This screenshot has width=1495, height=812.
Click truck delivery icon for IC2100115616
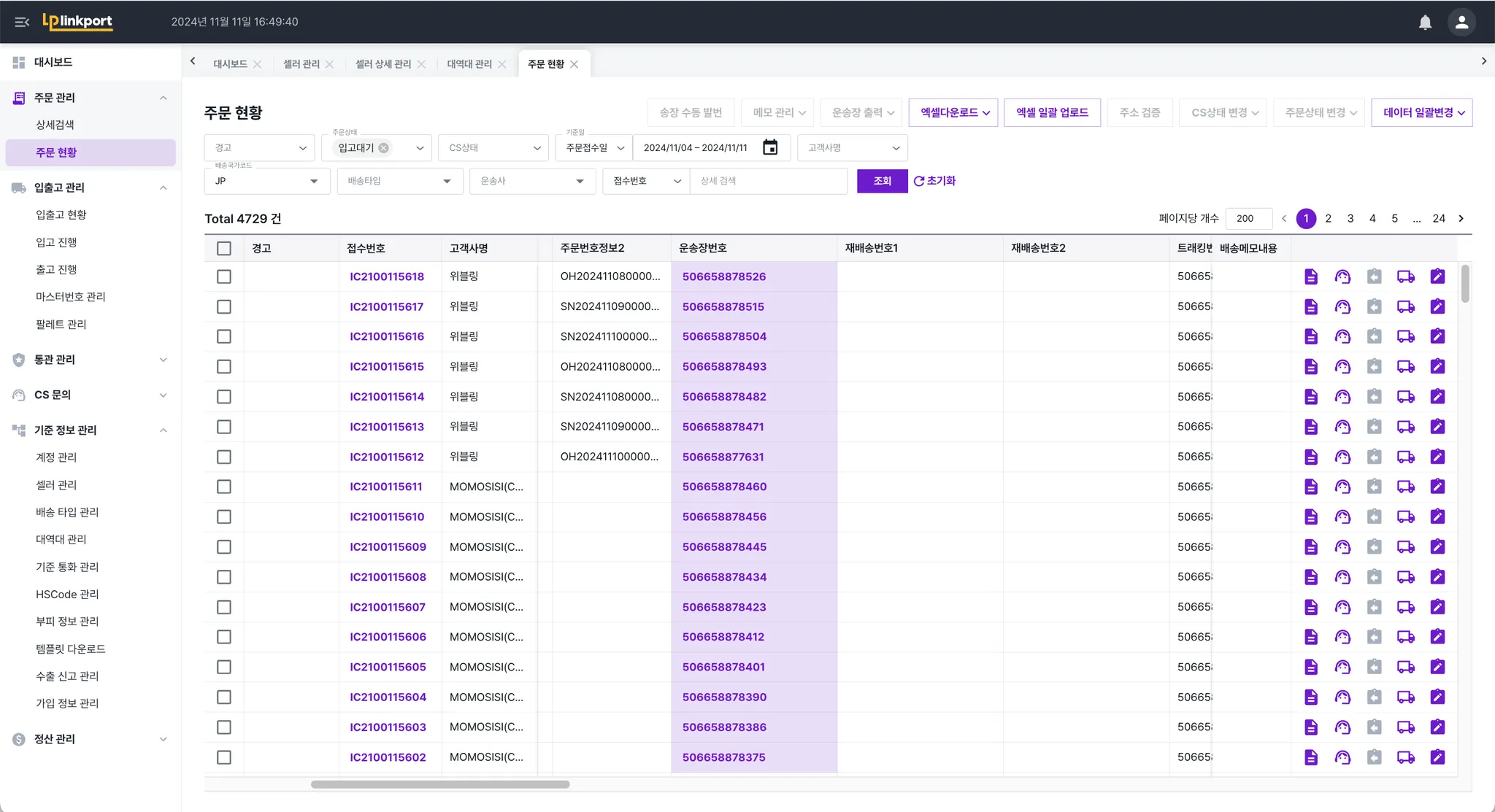click(x=1405, y=336)
